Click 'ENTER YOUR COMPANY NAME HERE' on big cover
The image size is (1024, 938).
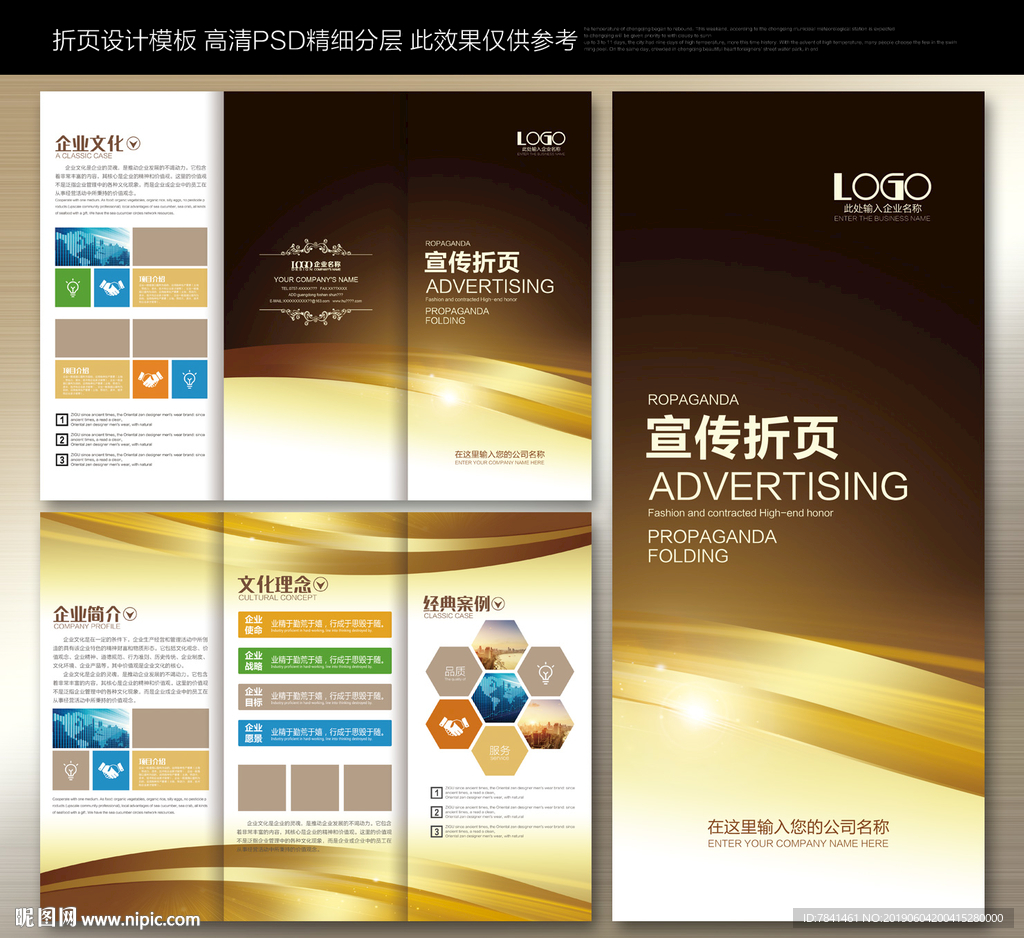click(x=798, y=843)
